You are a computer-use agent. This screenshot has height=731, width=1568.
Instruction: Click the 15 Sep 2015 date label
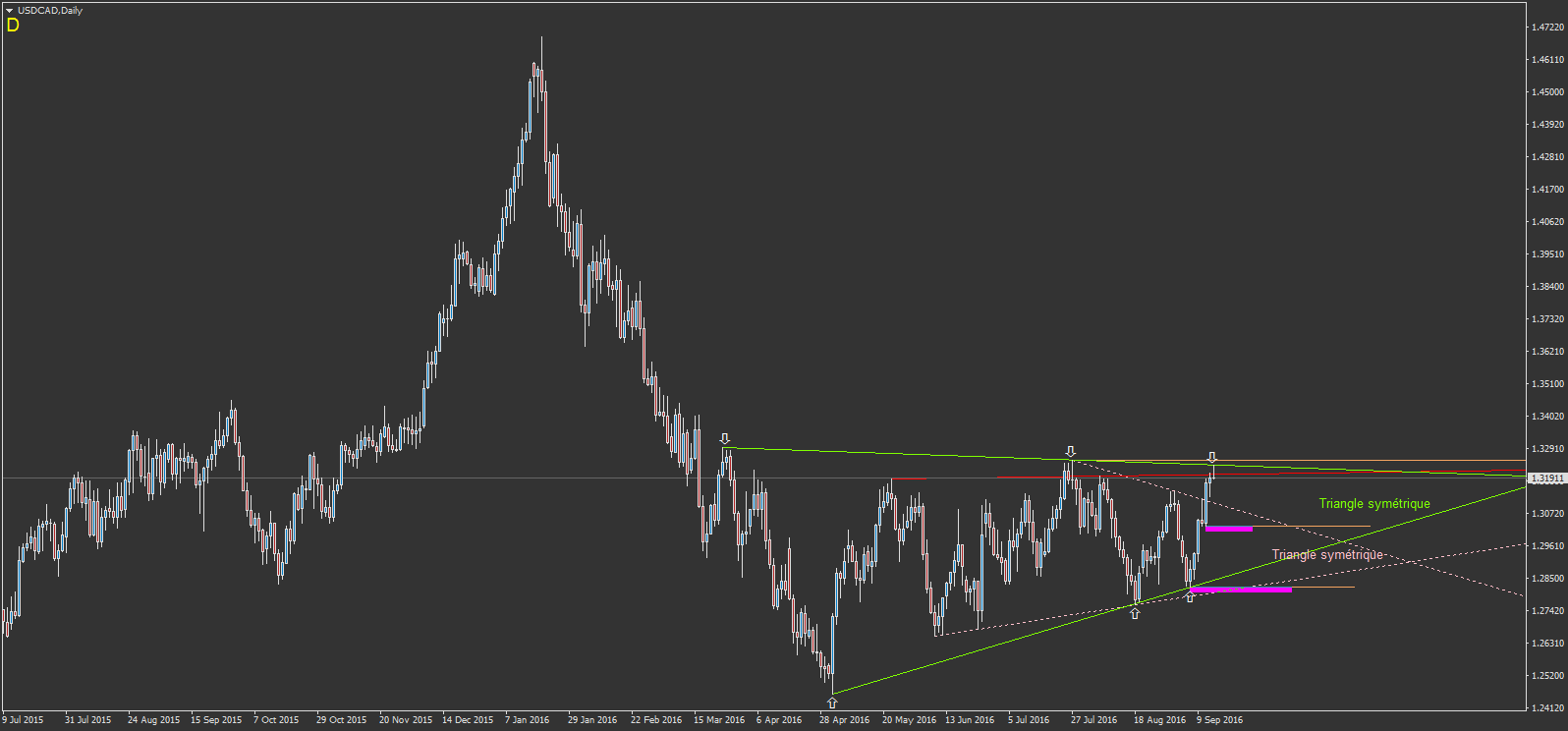[x=216, y=720]
